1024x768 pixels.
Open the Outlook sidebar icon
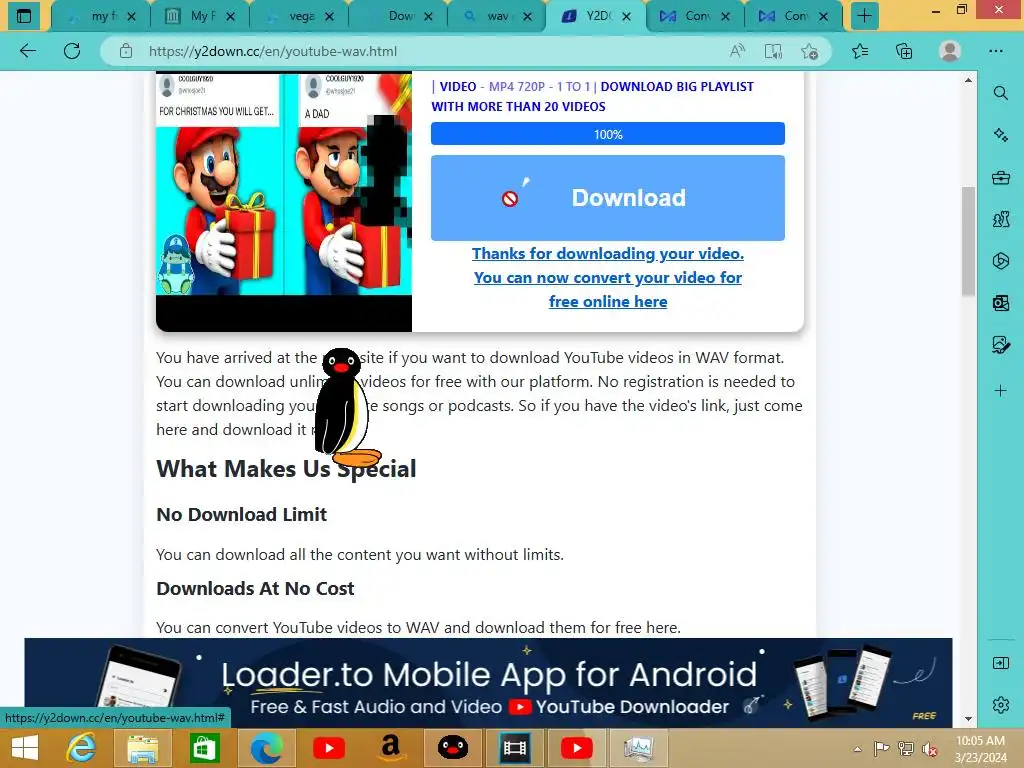click(x=1000, y=302)
